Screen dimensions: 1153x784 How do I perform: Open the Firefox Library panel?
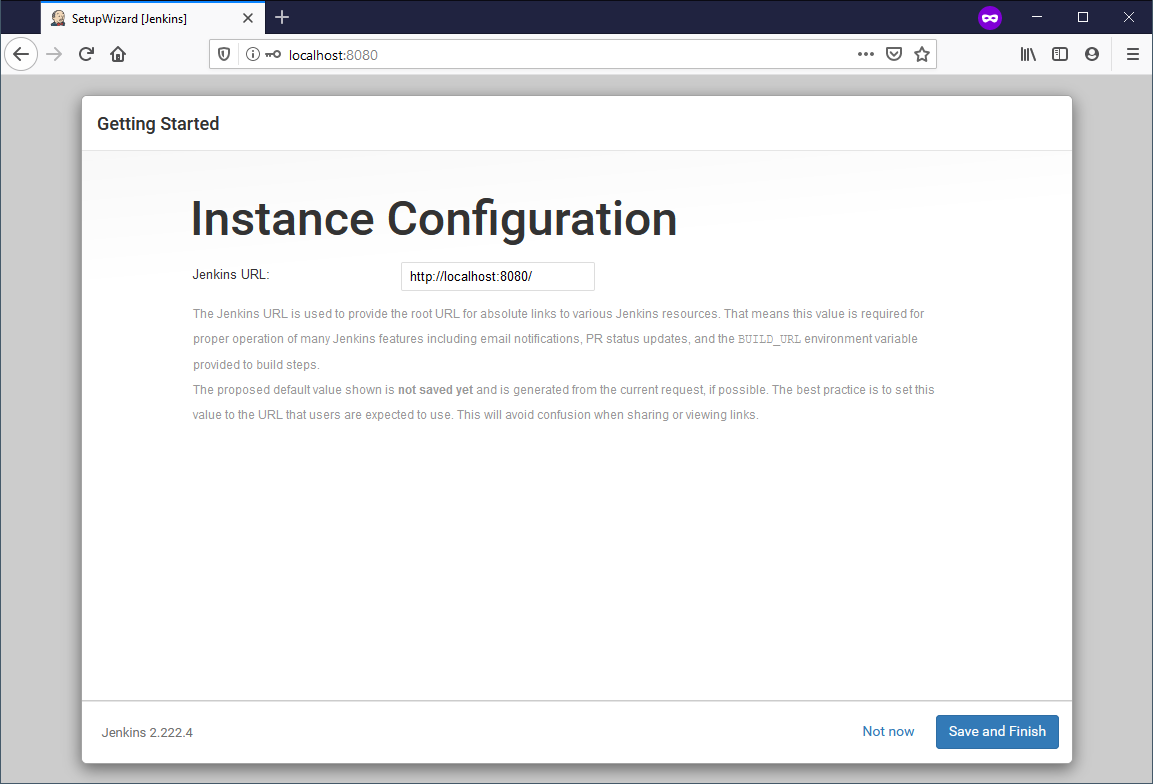point(1027,54)
